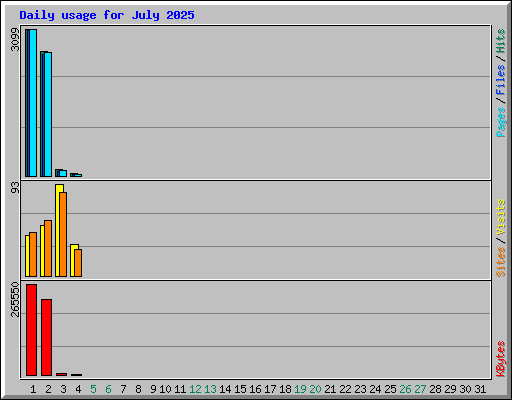
Task: Click day 30 on the x-axis
Action: tap(465, 389)
